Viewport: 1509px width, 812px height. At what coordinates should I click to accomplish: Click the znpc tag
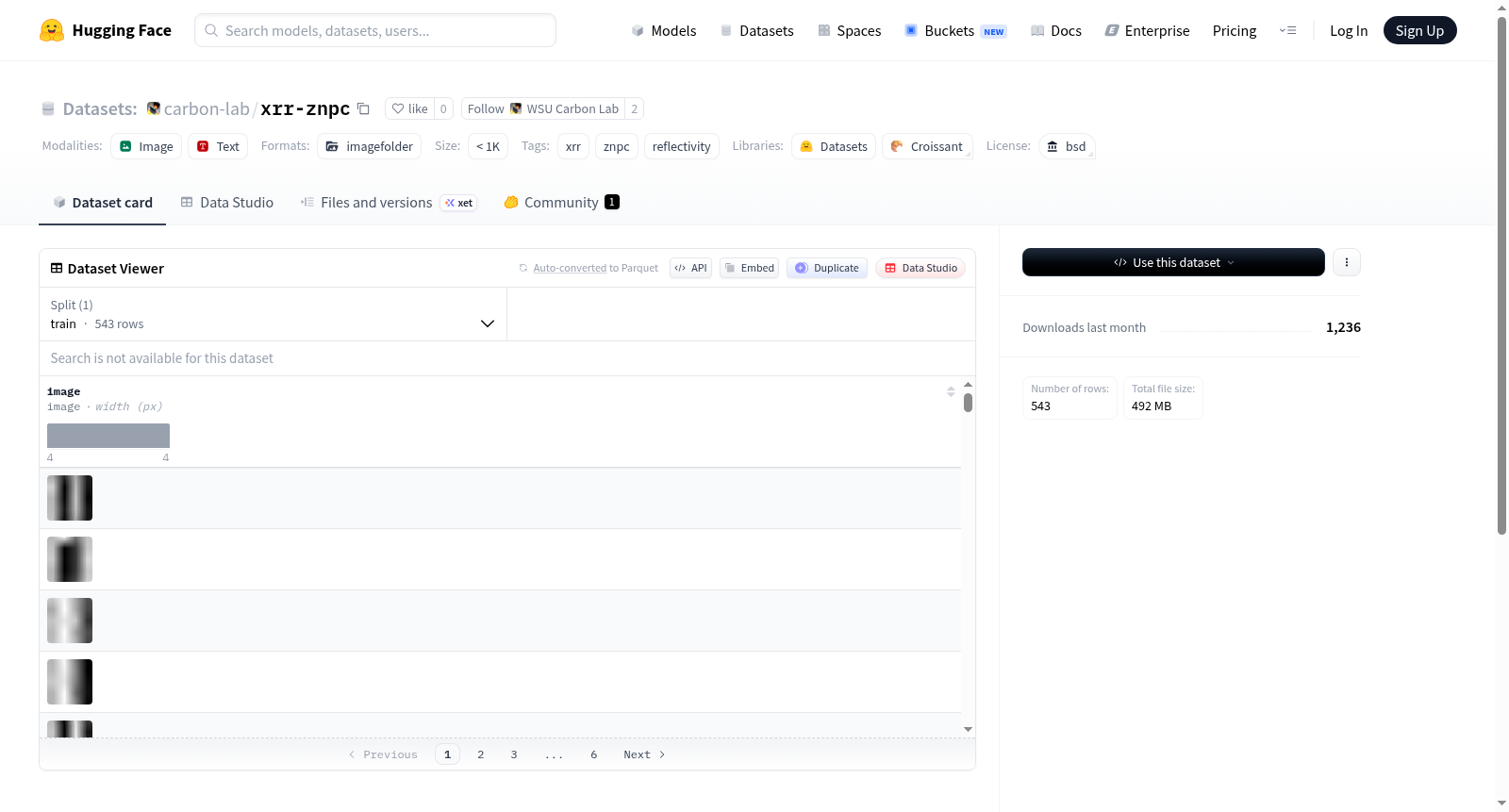tap(617, 146)
